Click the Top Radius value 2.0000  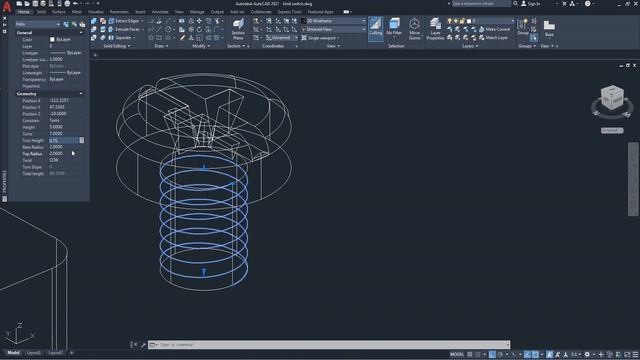click(x=56, y=153)
